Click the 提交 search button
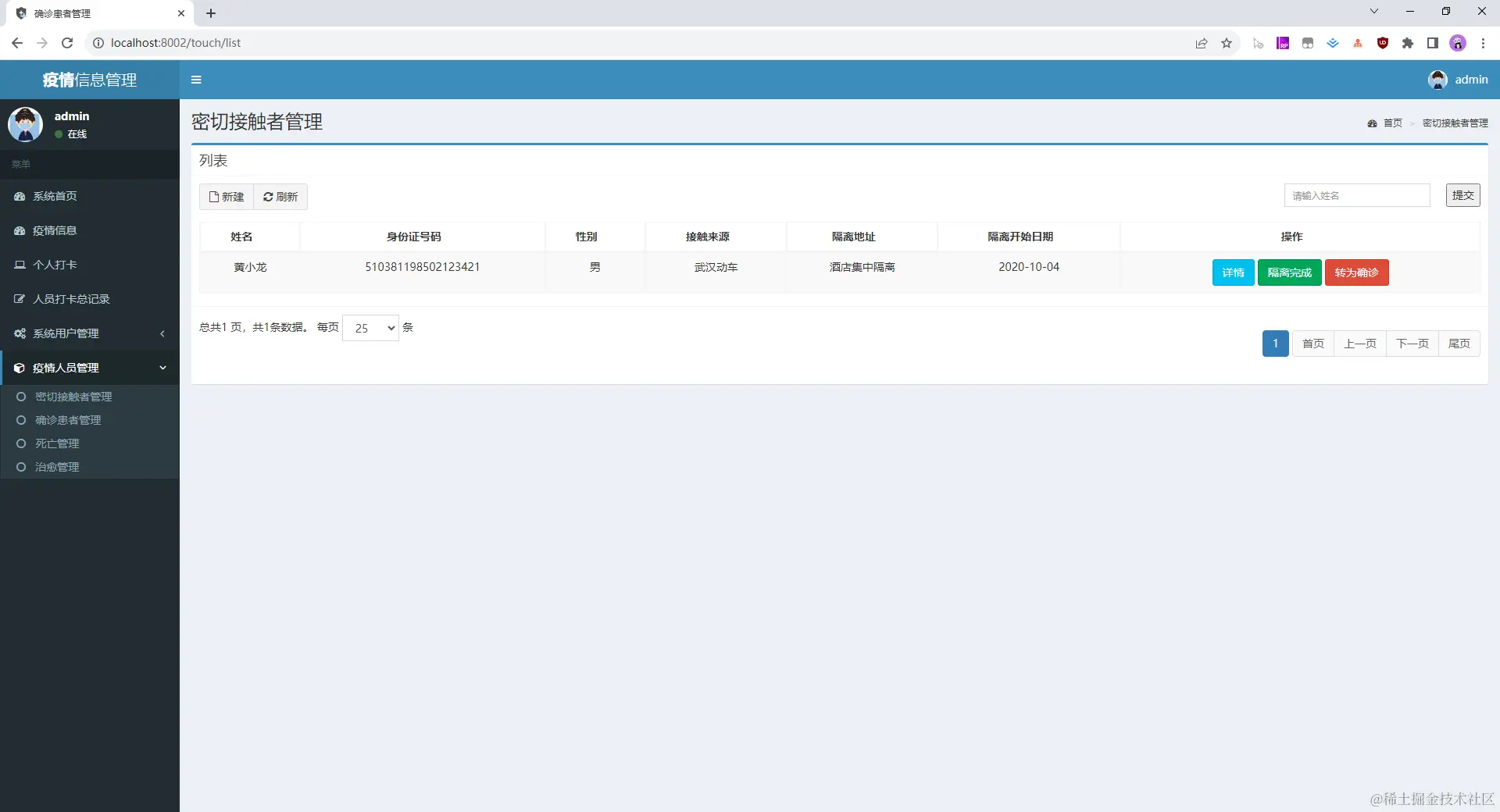Image resolution: width=1500 pixels, height=812 pixels. pyautogui.click(x=1462, y=195)
